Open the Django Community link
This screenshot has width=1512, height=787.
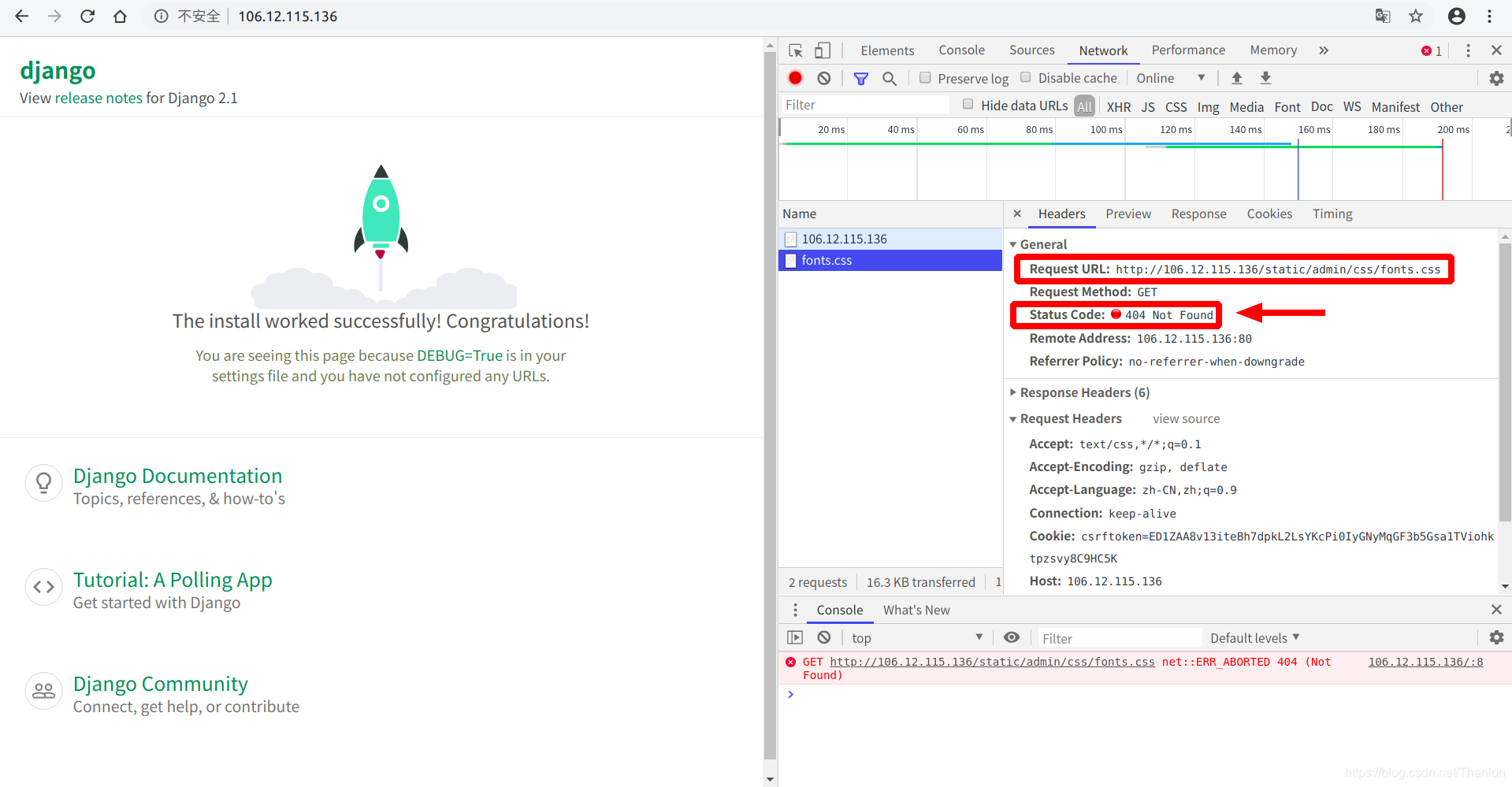[x=161, y=684]
